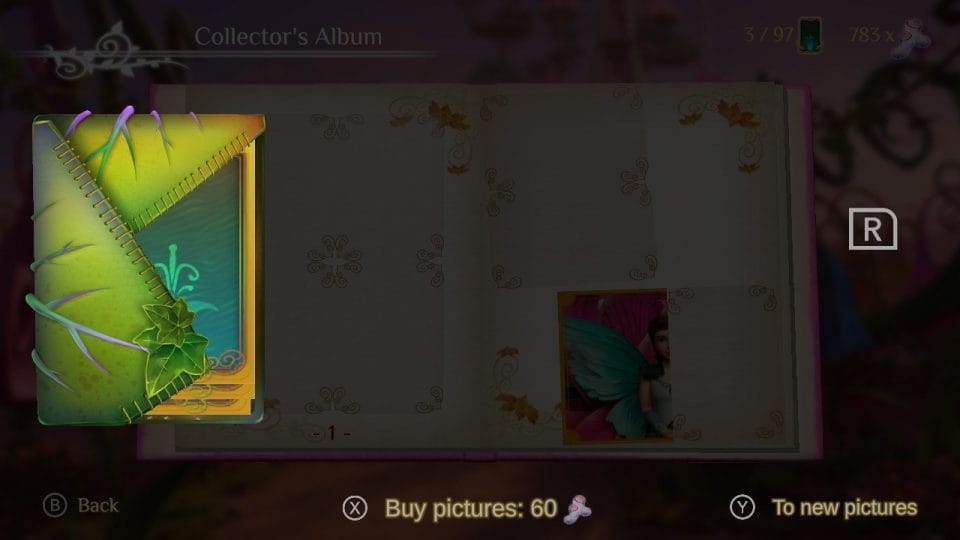This screenshot has height=540, width=960.
Task: Click the Collector's Album title
Action: click(x=288, y=37)
